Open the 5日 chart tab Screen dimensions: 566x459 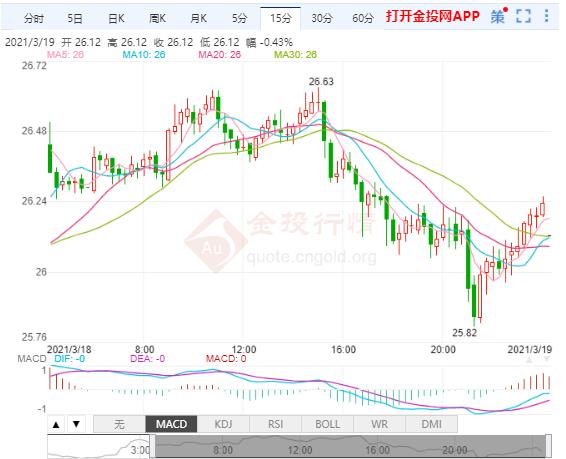coord(75,18)
